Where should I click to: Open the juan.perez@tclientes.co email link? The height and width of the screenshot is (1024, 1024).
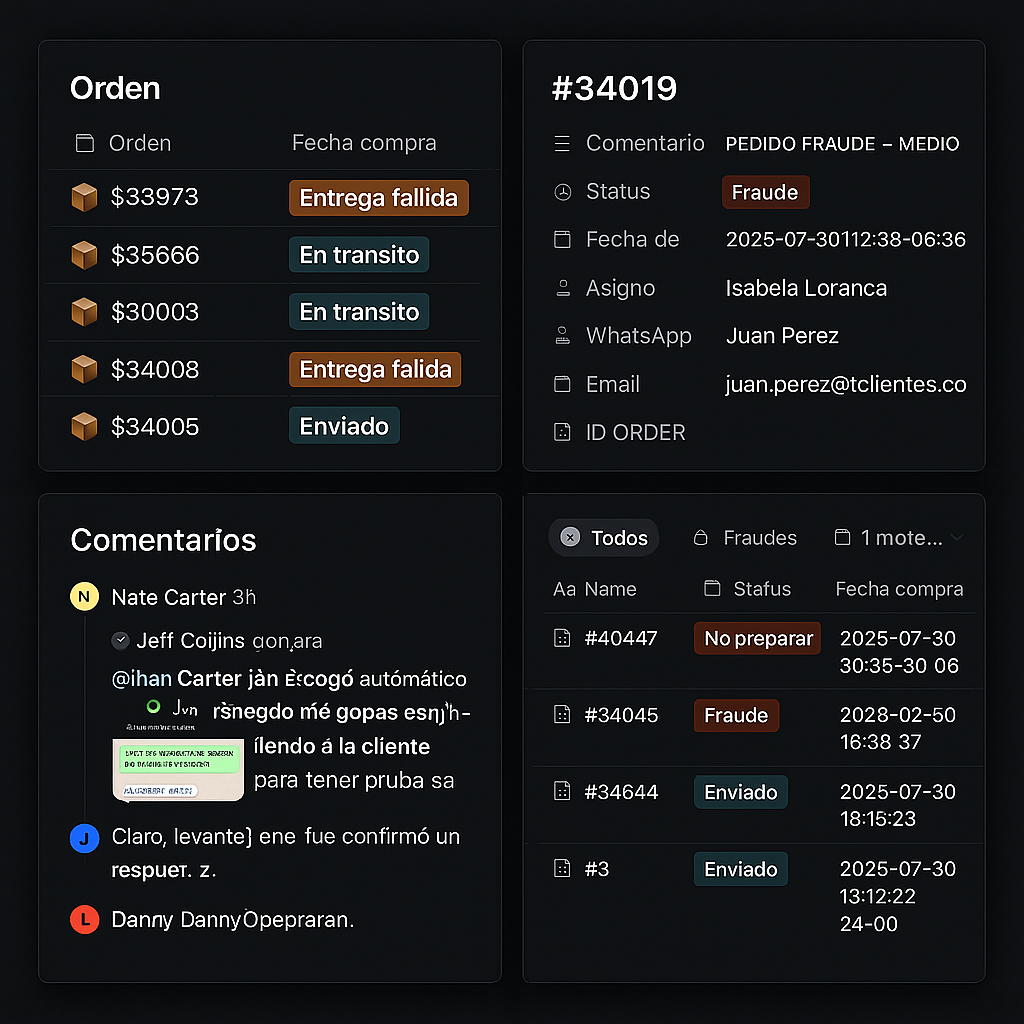click(x=845, y=384)
